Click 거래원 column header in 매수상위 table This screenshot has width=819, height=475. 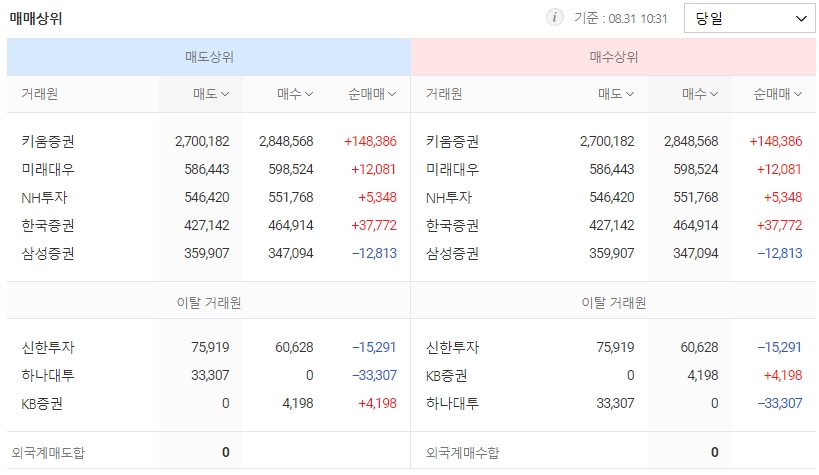click(x=444, y=94)
